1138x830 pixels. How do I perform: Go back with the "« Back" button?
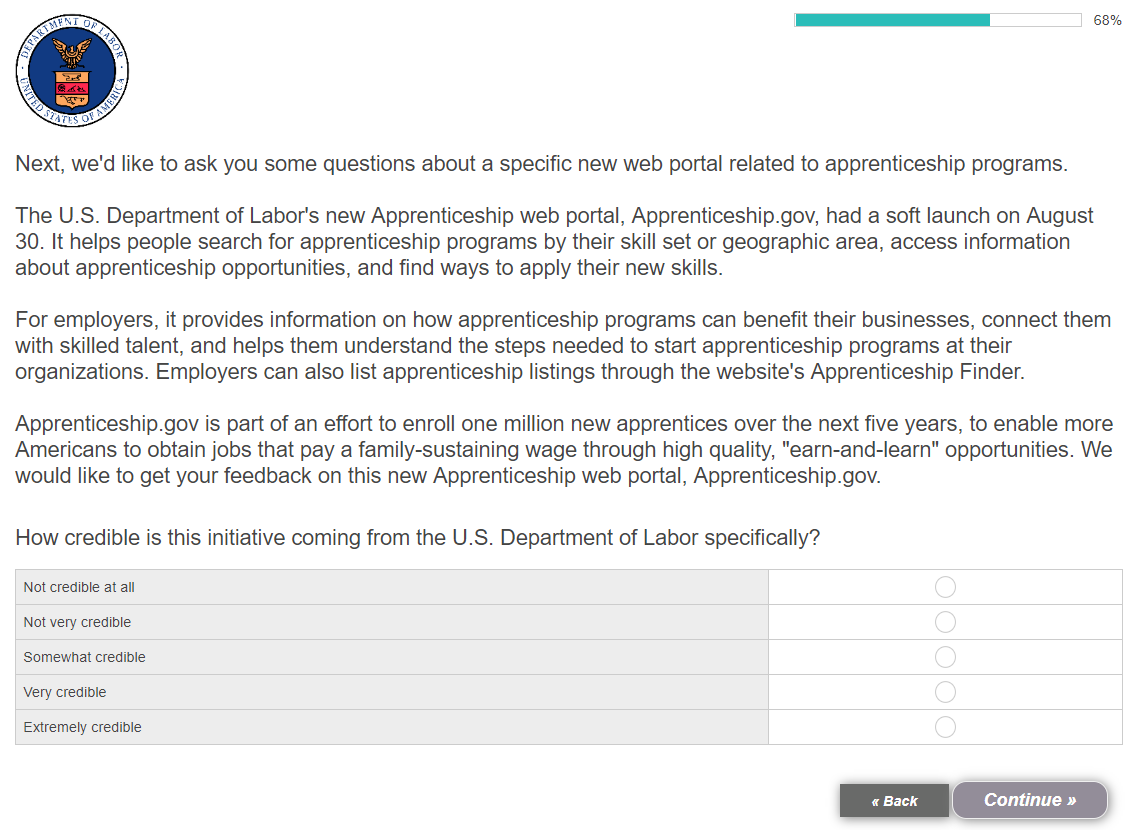coord(894,800)
